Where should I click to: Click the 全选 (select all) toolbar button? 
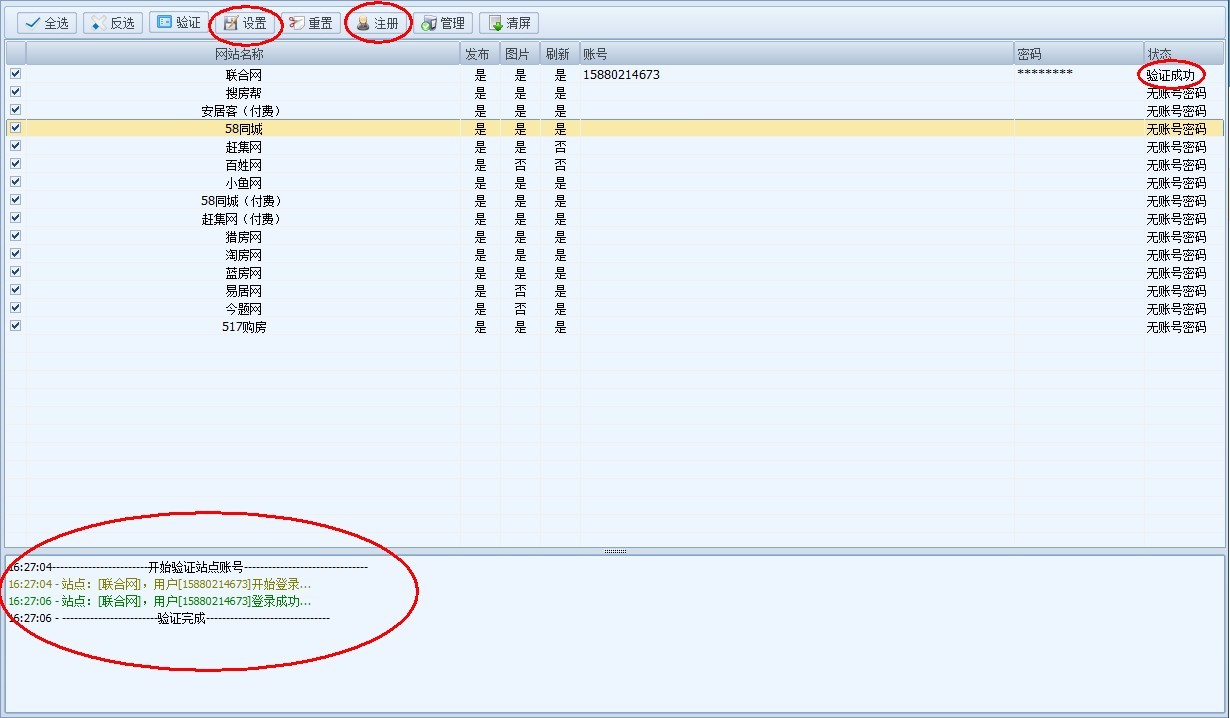(45, 23)
